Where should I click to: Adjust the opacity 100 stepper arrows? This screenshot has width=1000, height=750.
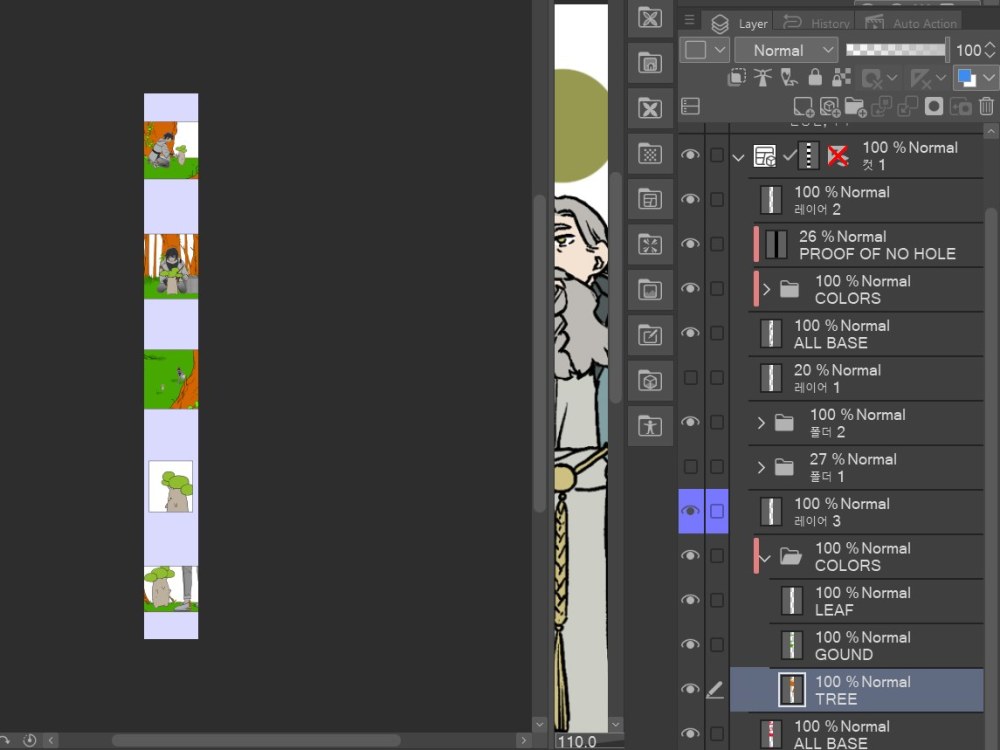coord(990,50)
